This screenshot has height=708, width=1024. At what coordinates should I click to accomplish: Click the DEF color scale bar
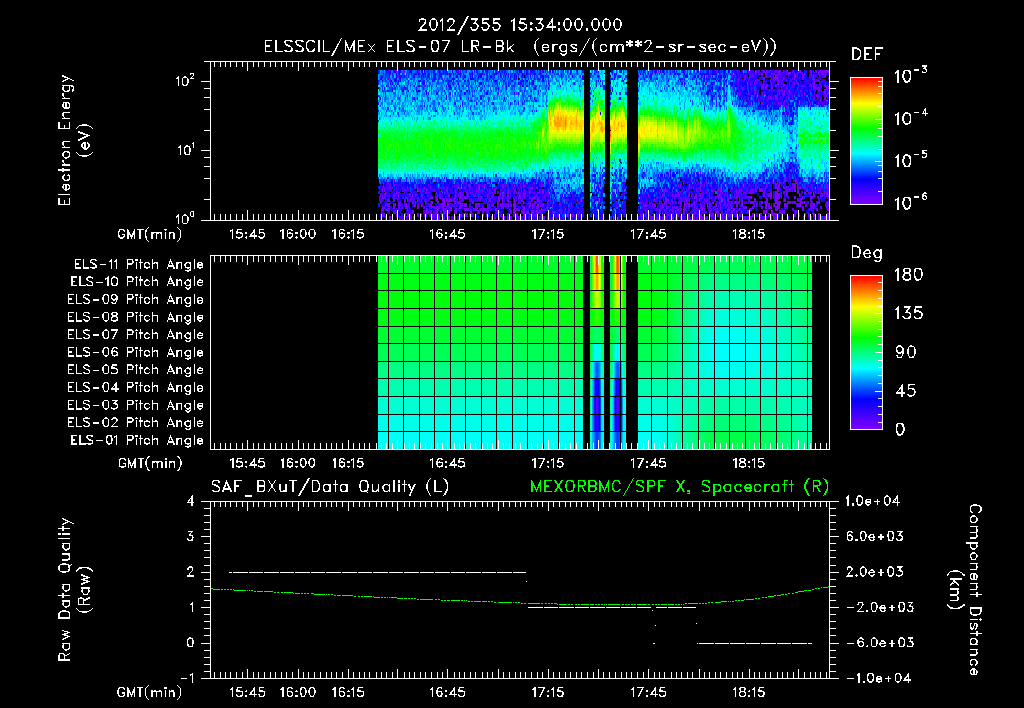pyautogui.click(x=866, y=140)
